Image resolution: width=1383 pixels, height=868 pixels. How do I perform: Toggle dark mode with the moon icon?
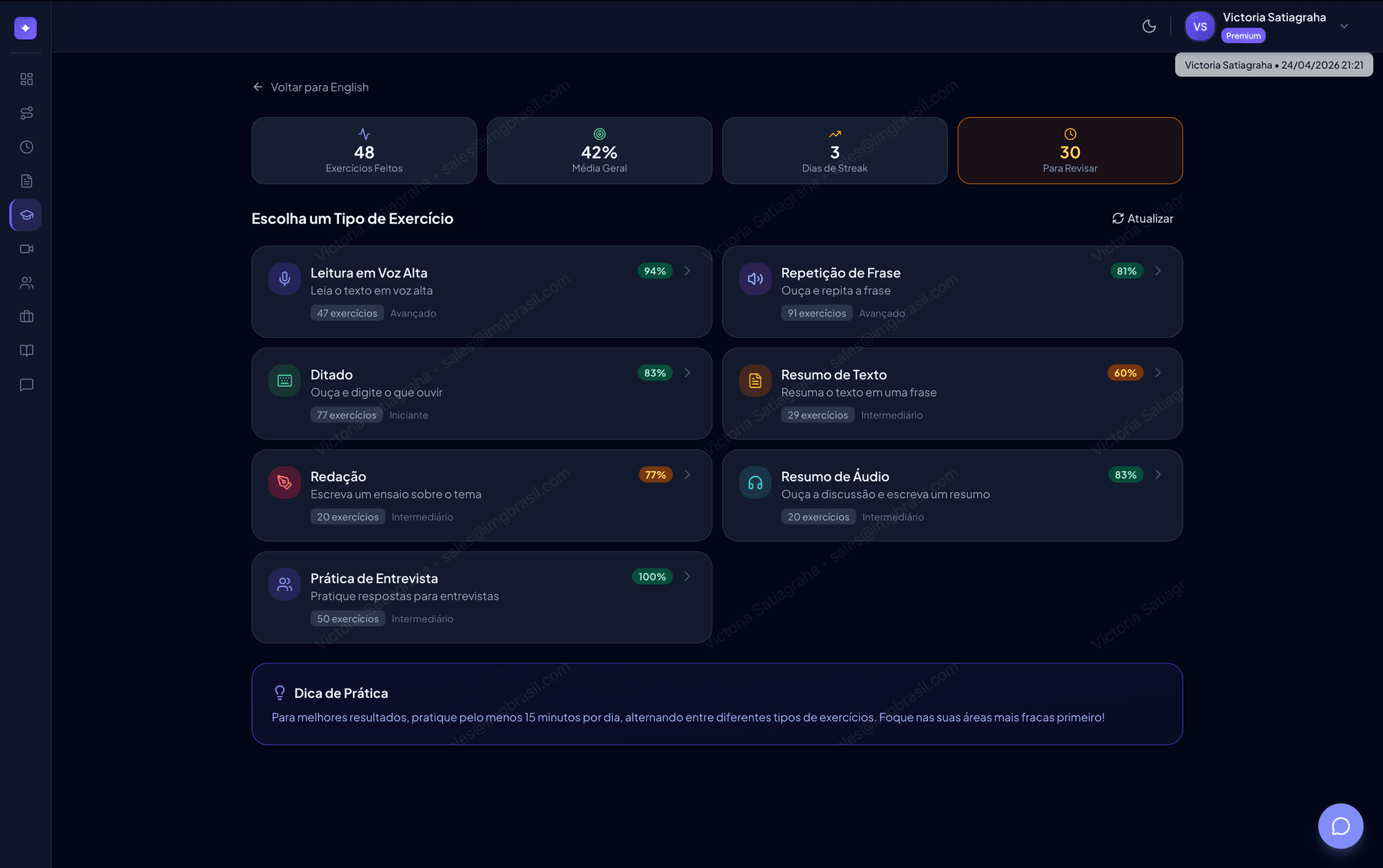click(x=1149, y=26)
